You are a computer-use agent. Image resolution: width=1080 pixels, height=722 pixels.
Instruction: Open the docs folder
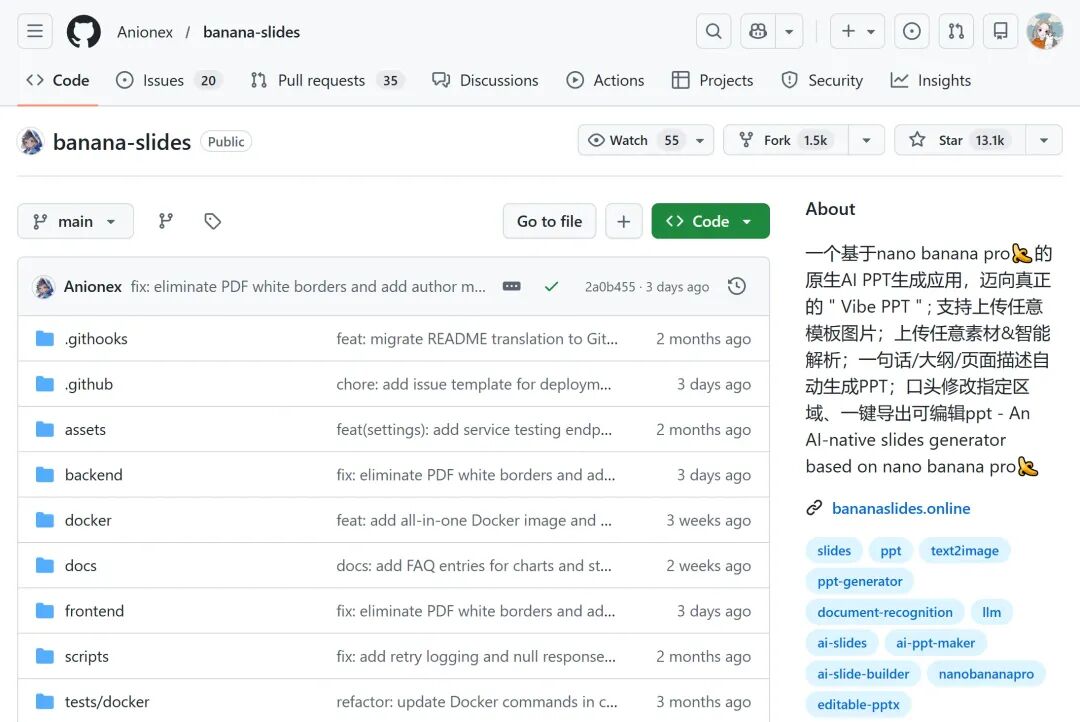click(81, 566)
